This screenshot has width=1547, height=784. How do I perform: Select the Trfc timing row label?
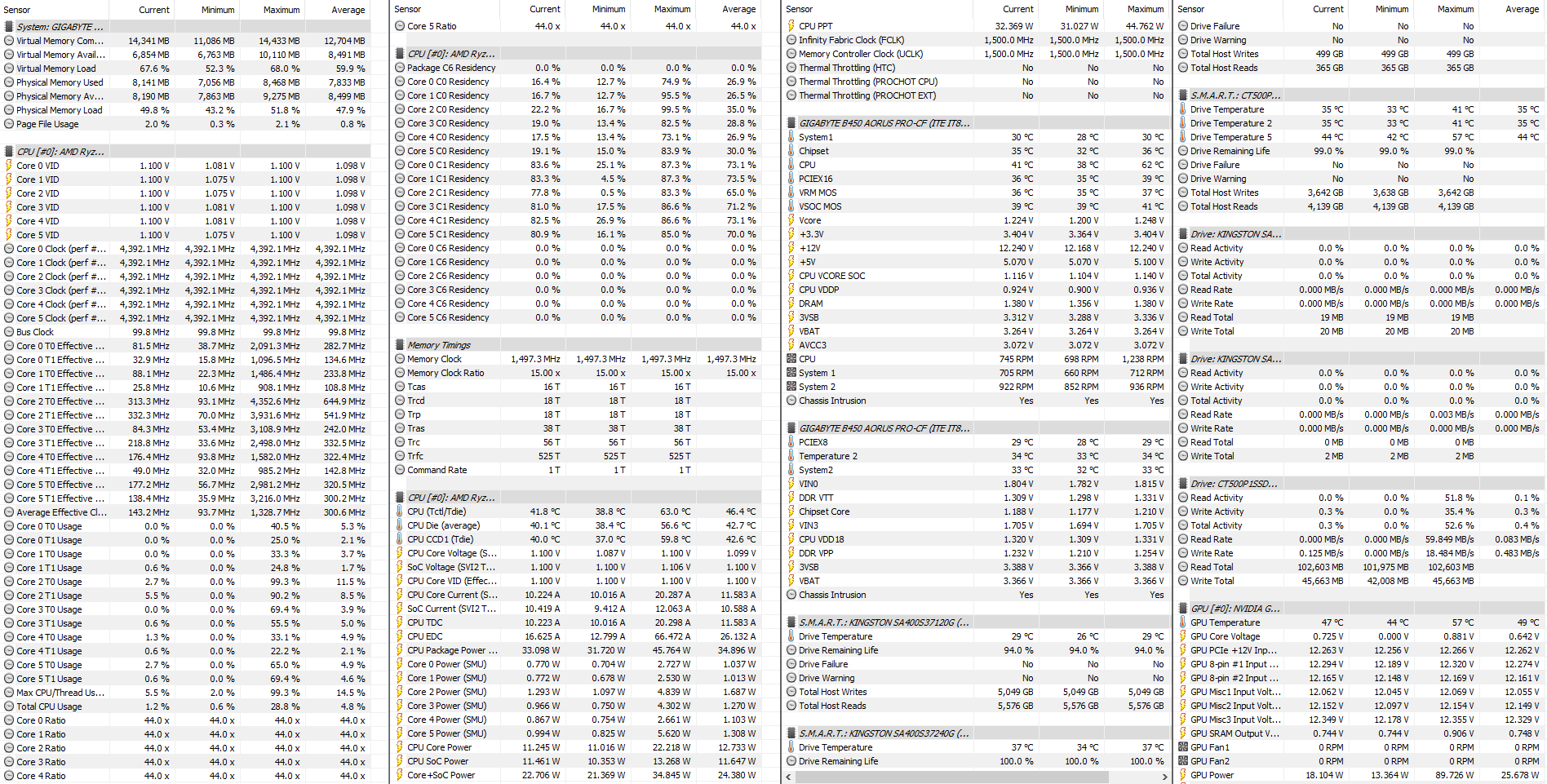coord(415,456)
